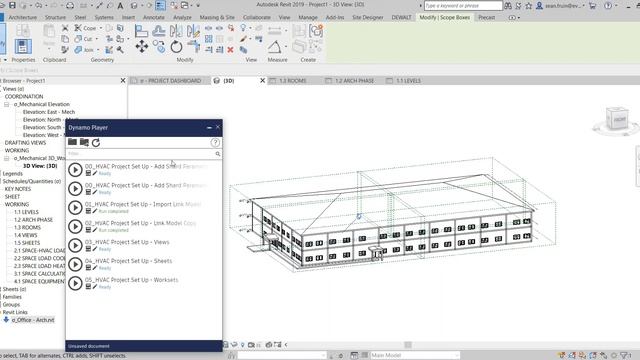640x360 pixels.
Task: Click the Delete red X tool
Action: pos(230,50)
